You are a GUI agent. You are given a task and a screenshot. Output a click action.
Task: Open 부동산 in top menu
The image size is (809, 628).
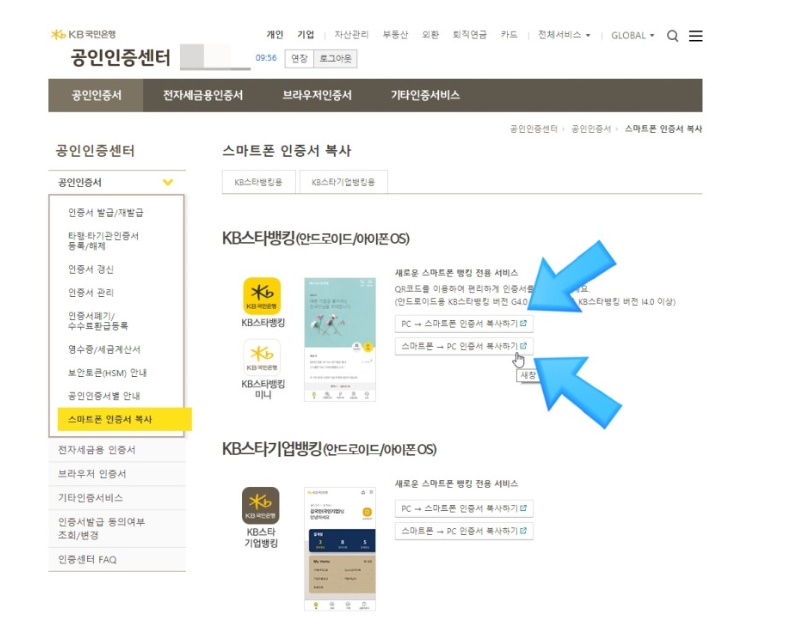395,35
